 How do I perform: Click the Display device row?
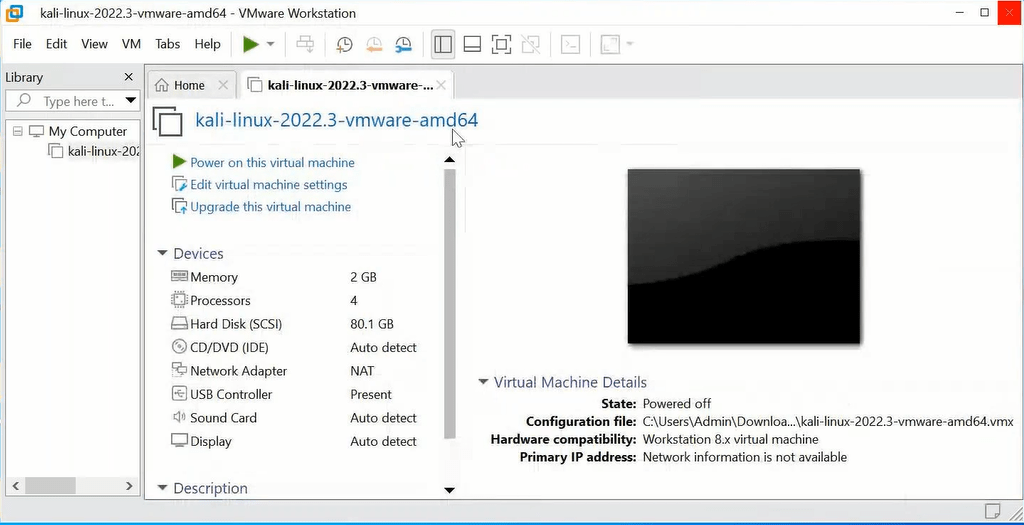click(x=294, y=441)
